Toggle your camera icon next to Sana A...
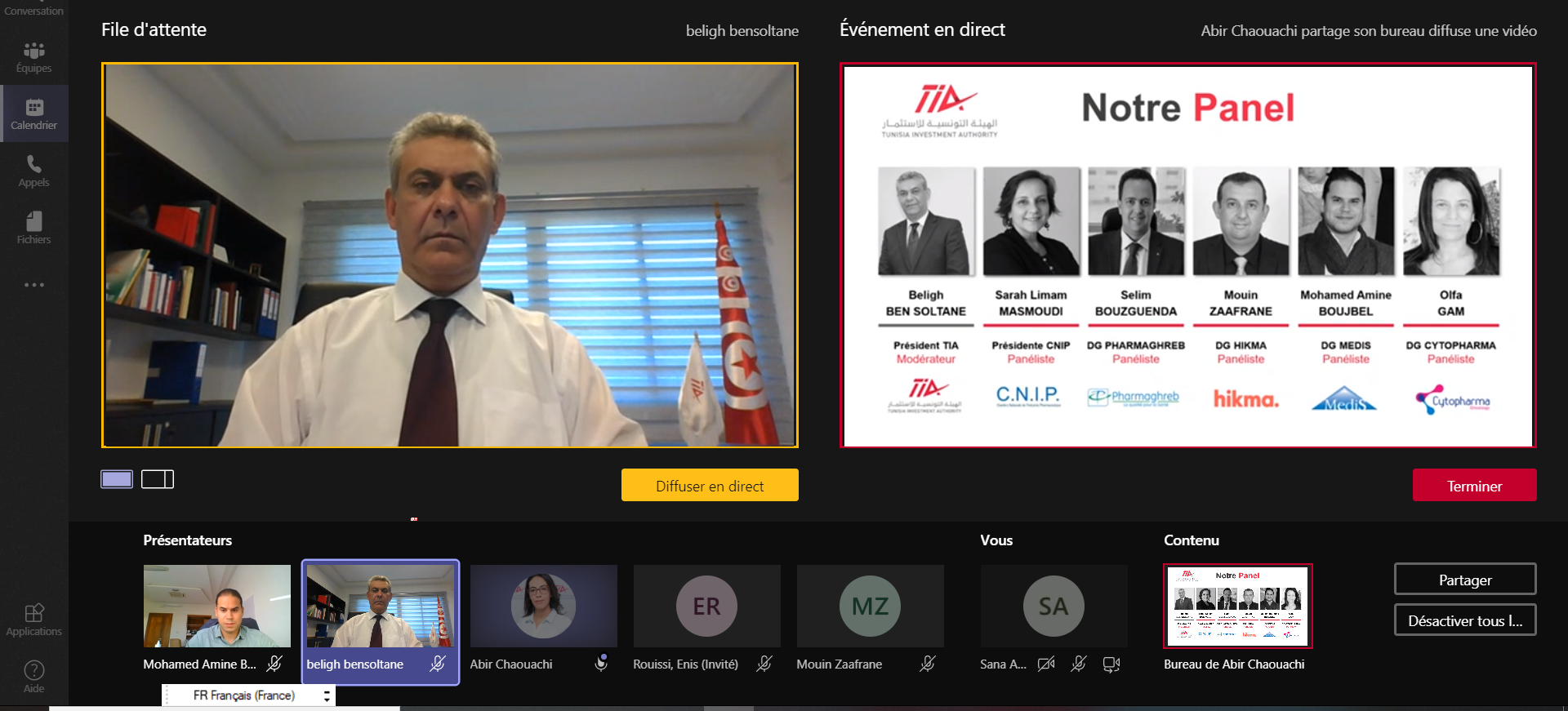The height and width of the screenshot is (711, 1568). click(x=1046, y=664)
